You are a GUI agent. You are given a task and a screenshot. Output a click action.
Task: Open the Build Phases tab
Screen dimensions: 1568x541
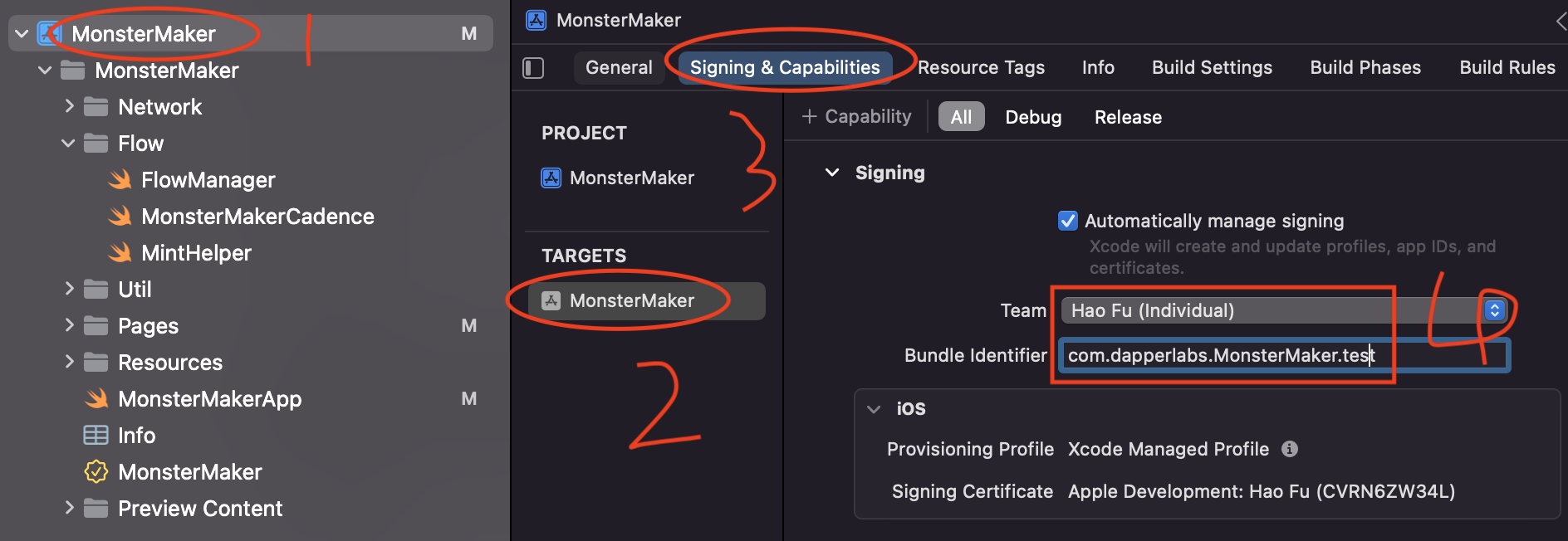point(1365,67)
